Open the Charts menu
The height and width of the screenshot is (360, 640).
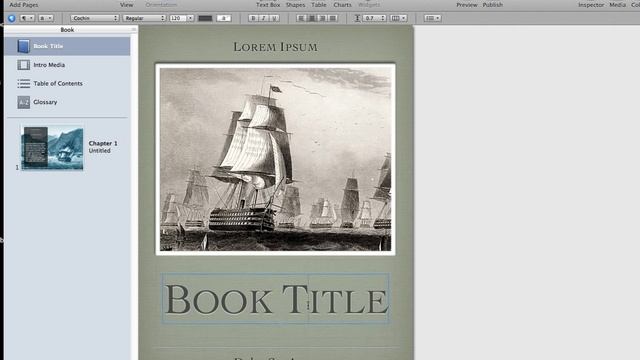coord(342,5)
